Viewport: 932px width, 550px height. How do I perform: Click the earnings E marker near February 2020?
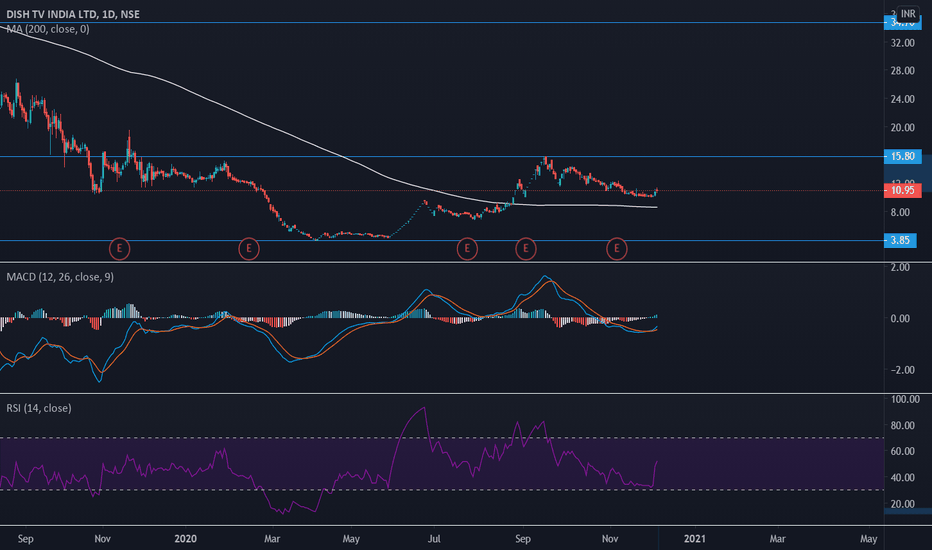(248, 249)
